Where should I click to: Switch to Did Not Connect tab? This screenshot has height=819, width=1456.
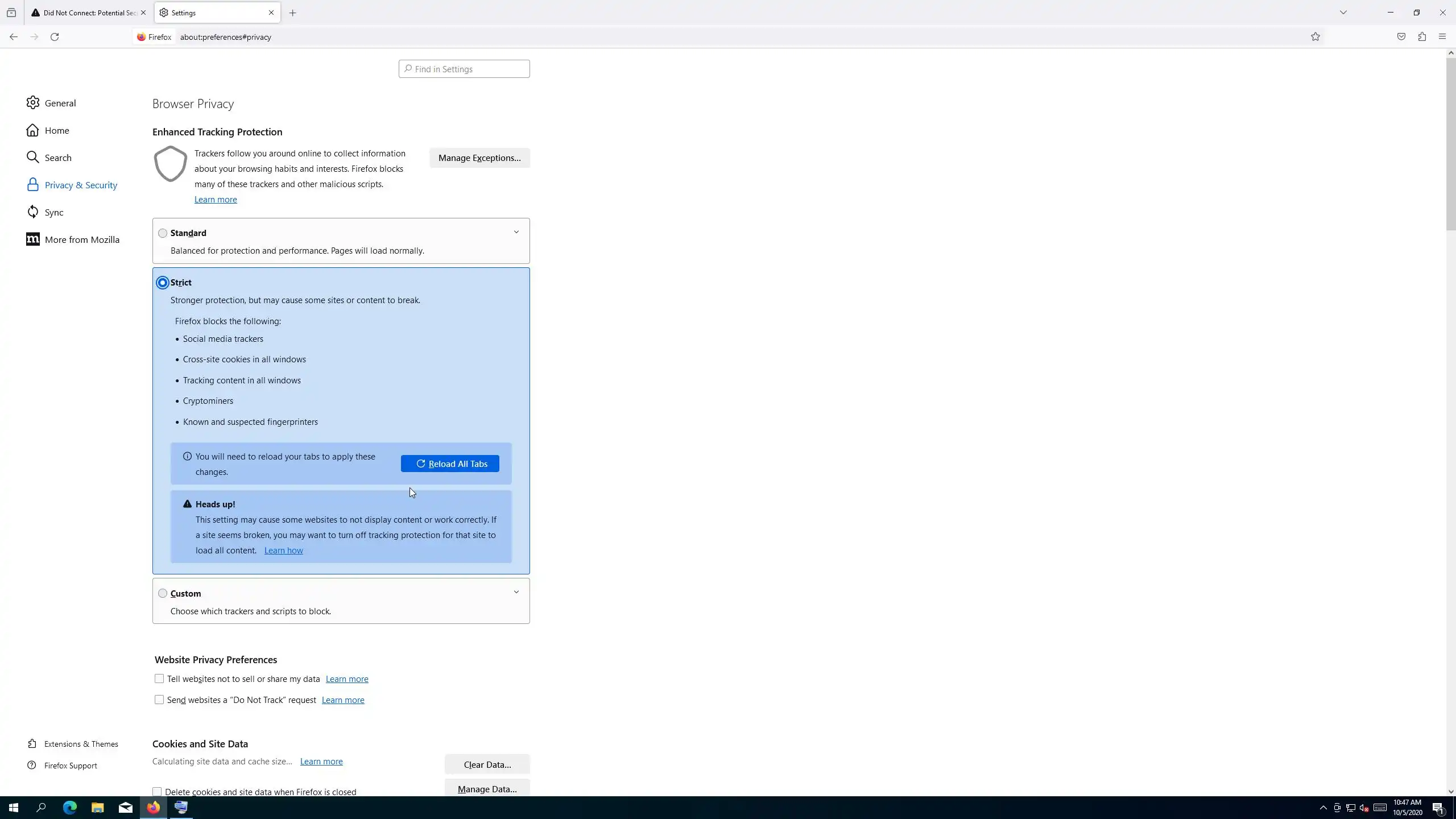85,13
